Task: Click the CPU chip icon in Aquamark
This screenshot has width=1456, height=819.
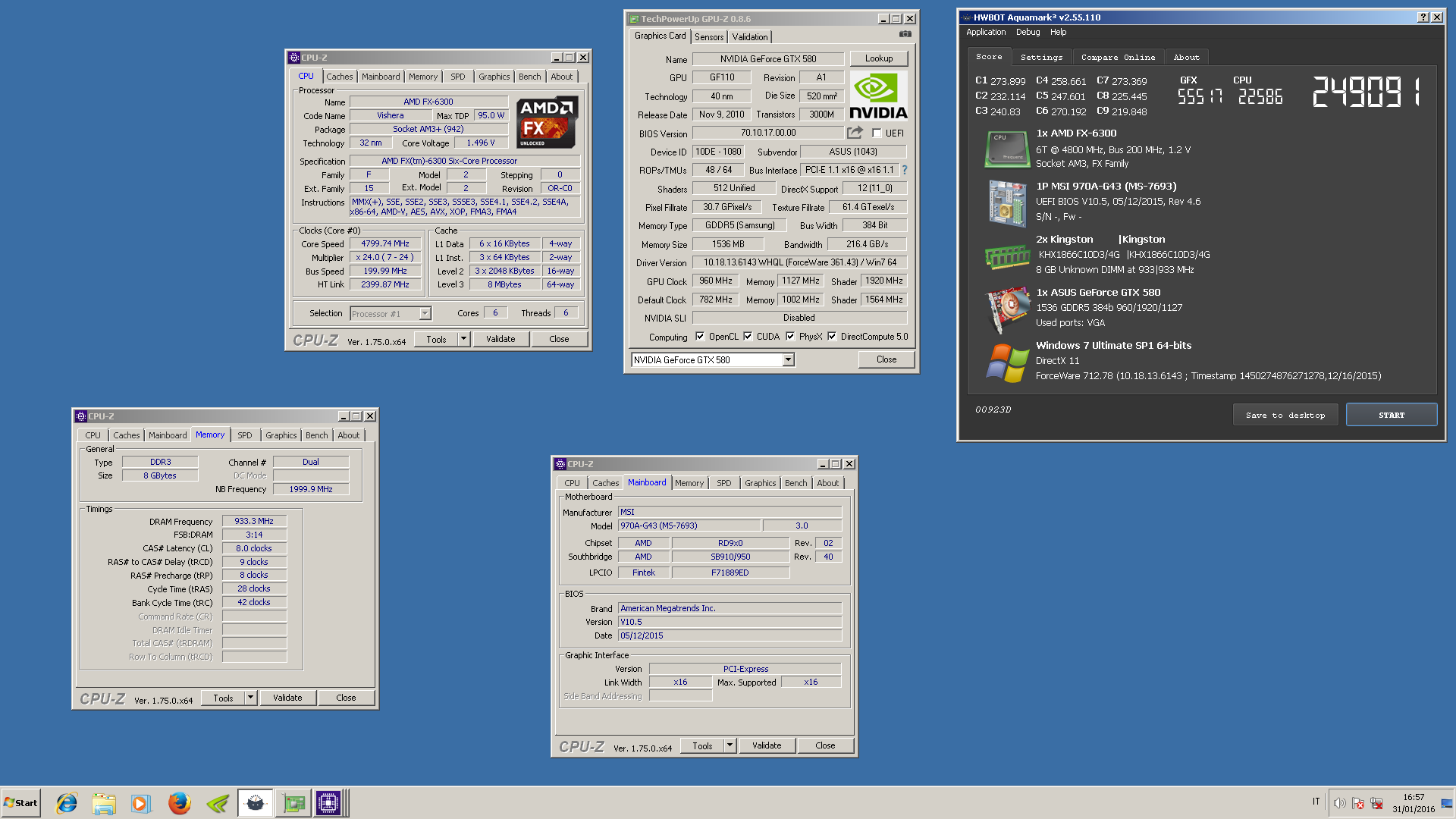Action: click(1007, 149)
